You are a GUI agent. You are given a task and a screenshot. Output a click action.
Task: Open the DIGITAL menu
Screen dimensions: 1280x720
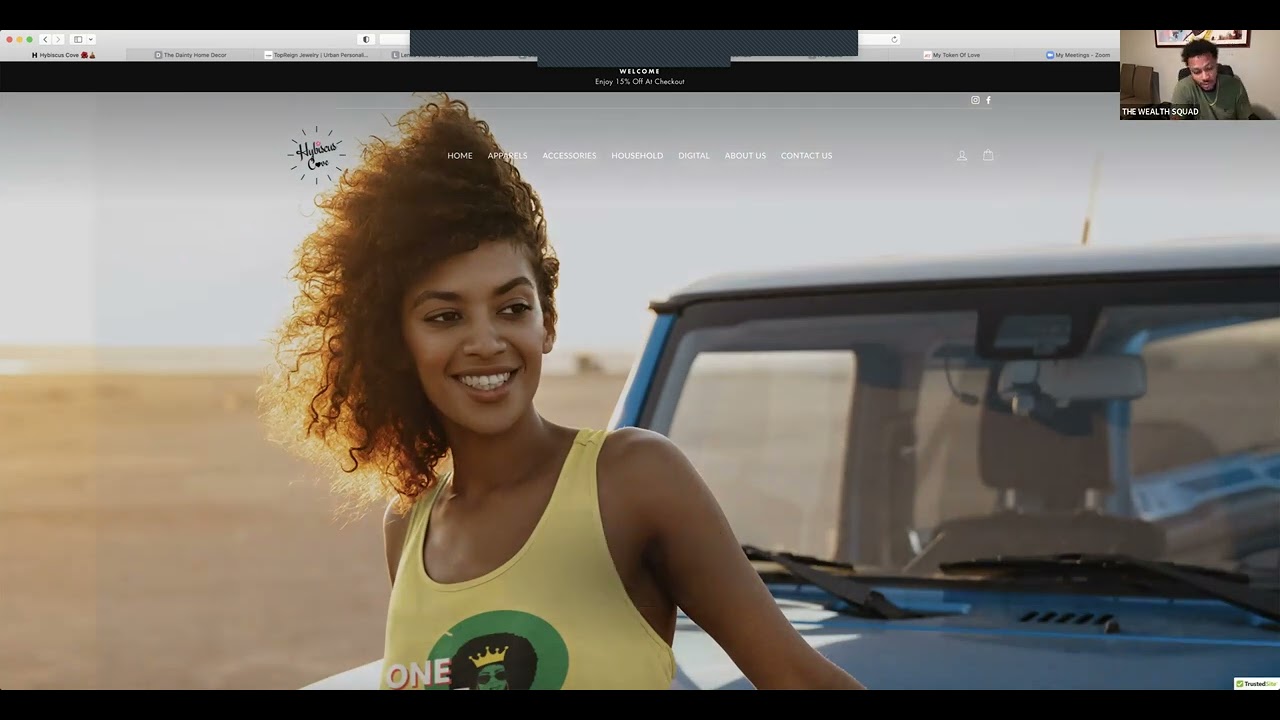coord(694,156)
